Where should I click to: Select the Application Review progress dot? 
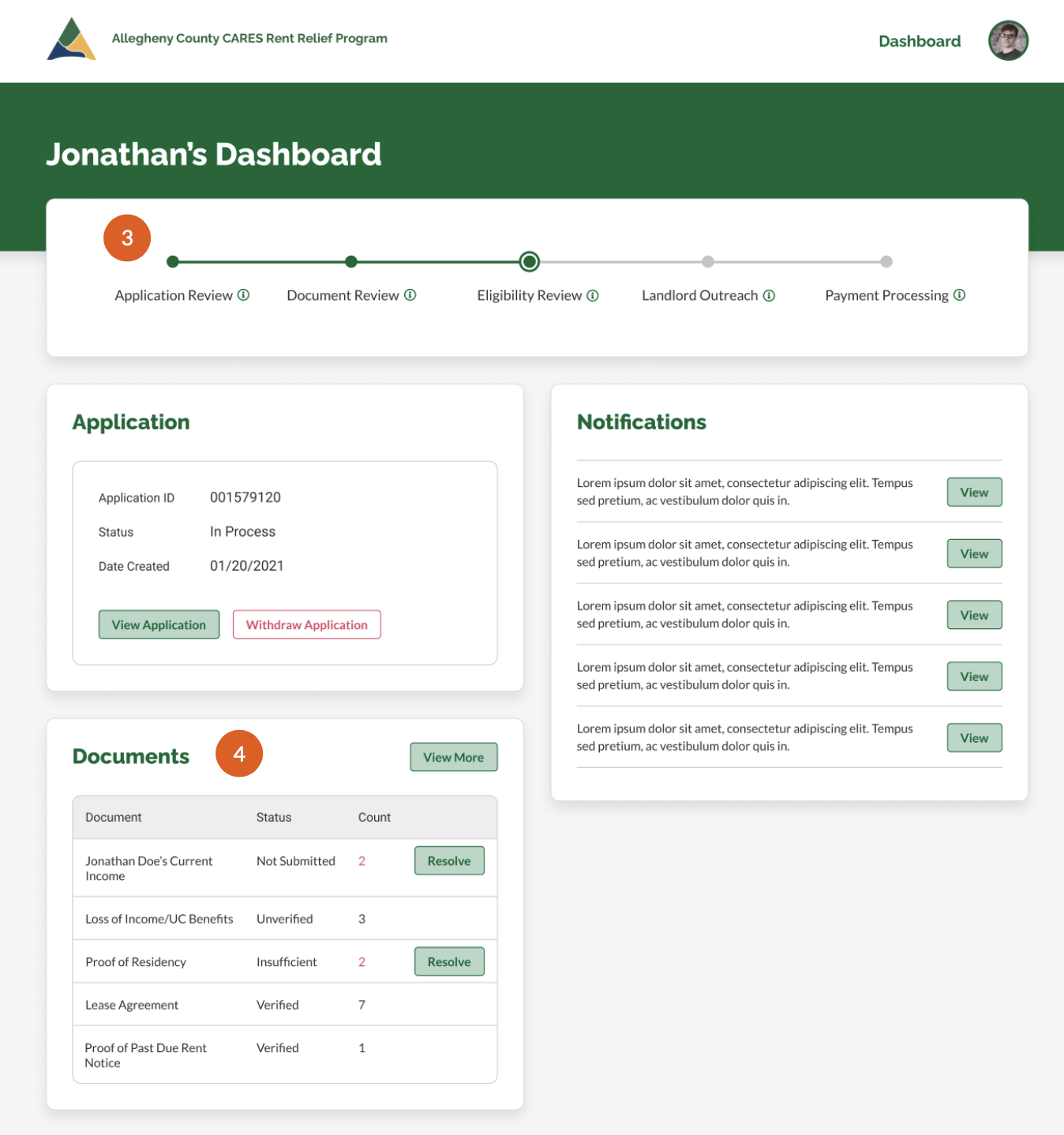coord(173,262)
